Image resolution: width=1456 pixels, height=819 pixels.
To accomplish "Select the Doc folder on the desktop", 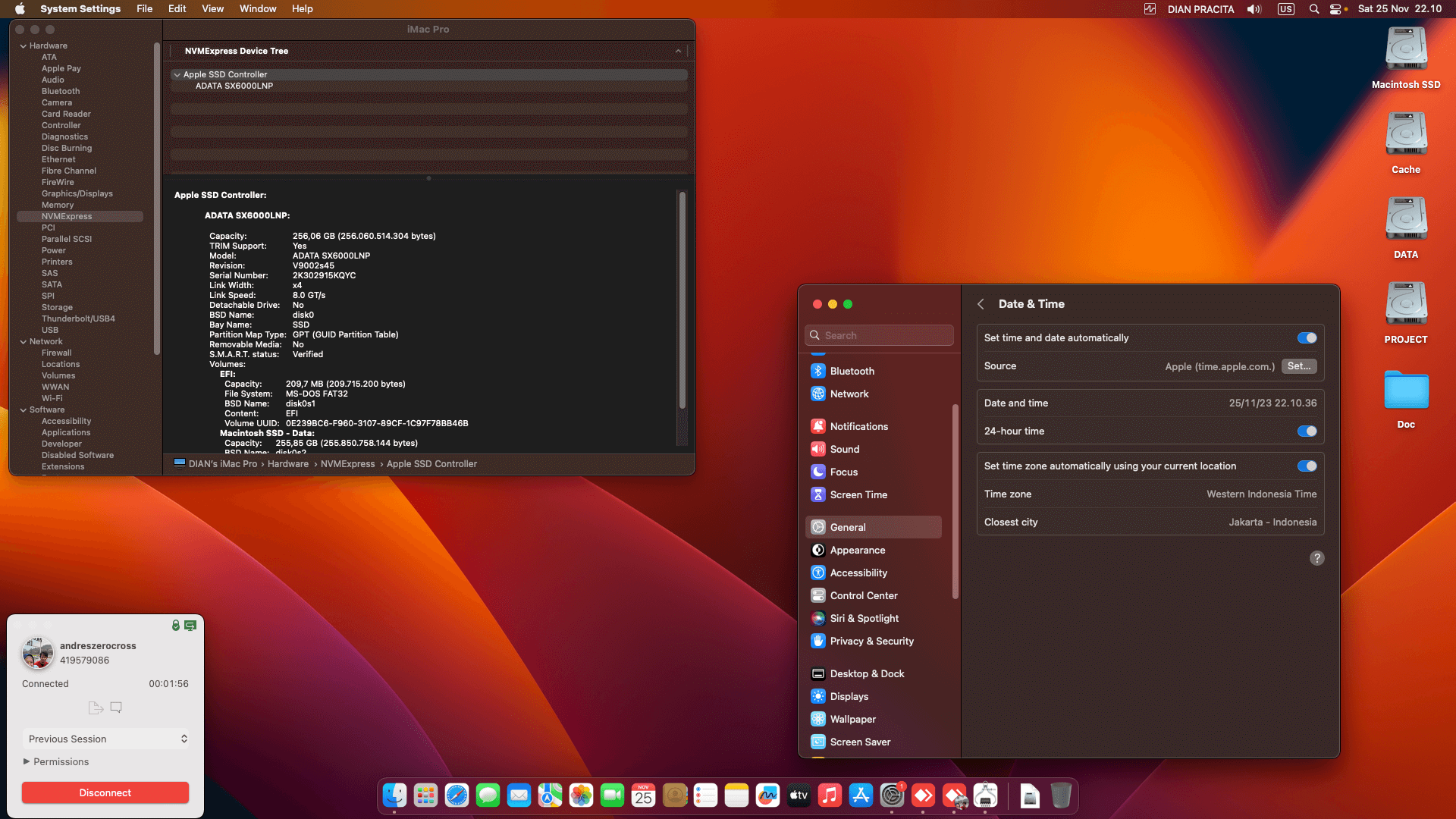I will (x=1406, y=399).
